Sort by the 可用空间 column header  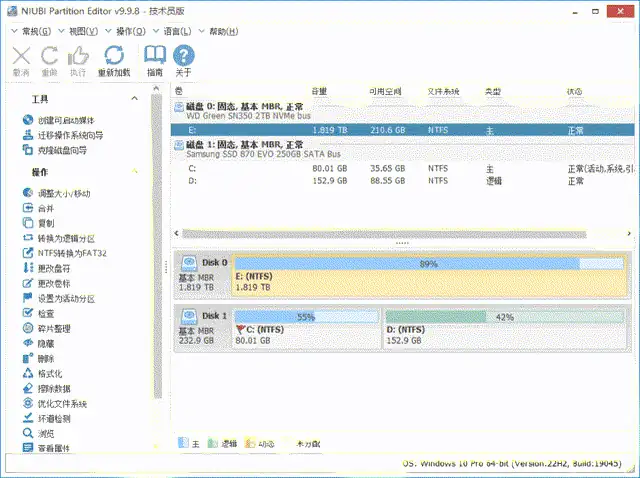[x=385, y=91]
